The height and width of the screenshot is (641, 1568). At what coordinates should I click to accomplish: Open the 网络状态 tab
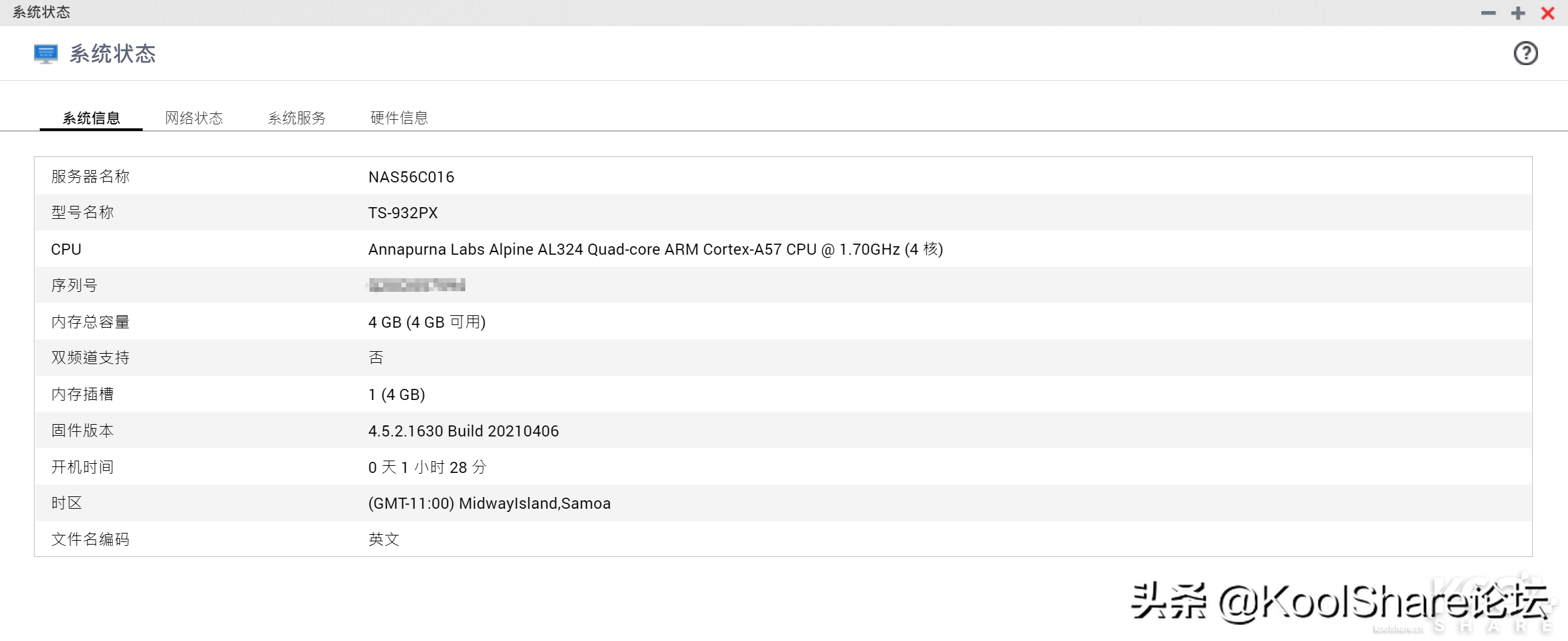click(194, 118)
